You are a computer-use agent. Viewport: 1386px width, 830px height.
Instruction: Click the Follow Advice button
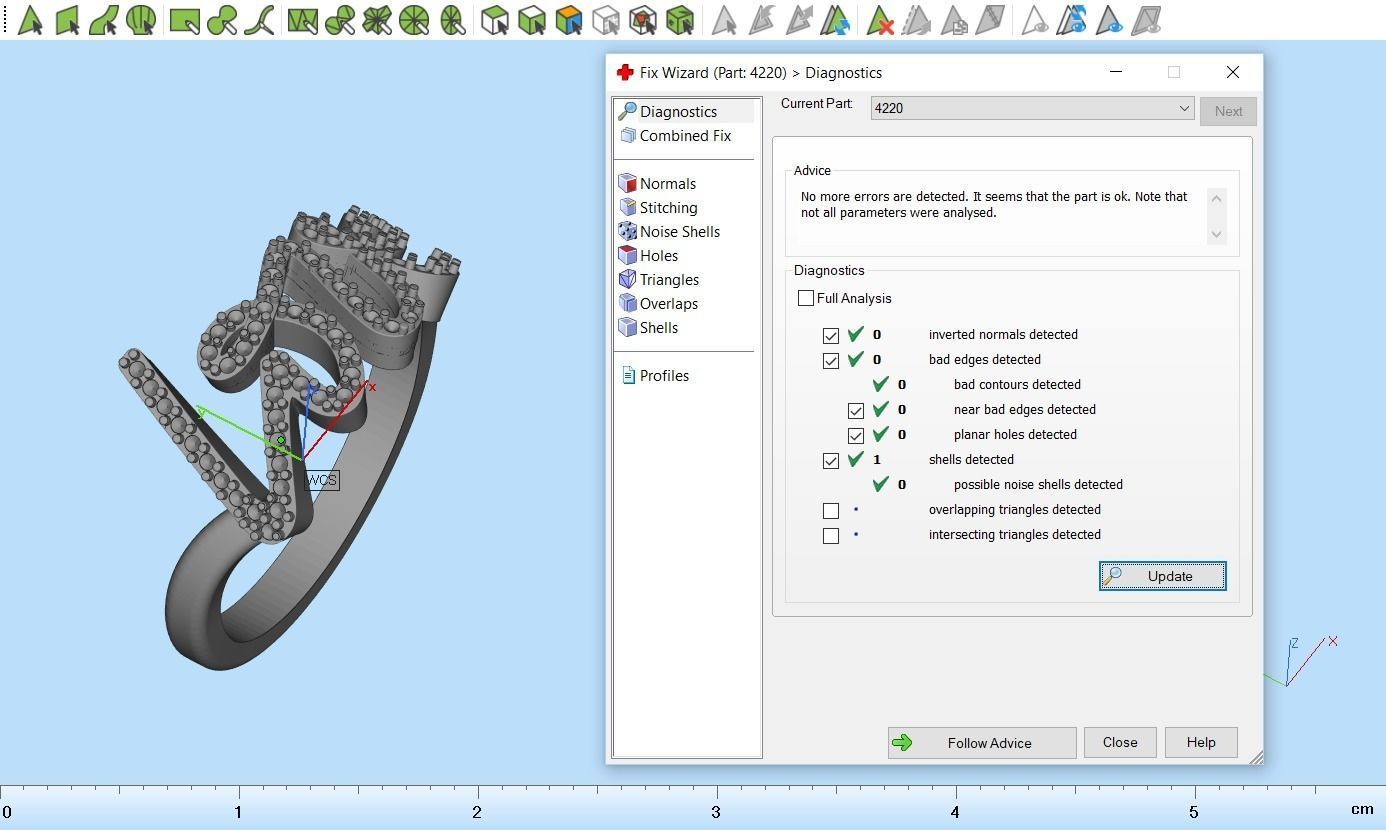(982, 742)
